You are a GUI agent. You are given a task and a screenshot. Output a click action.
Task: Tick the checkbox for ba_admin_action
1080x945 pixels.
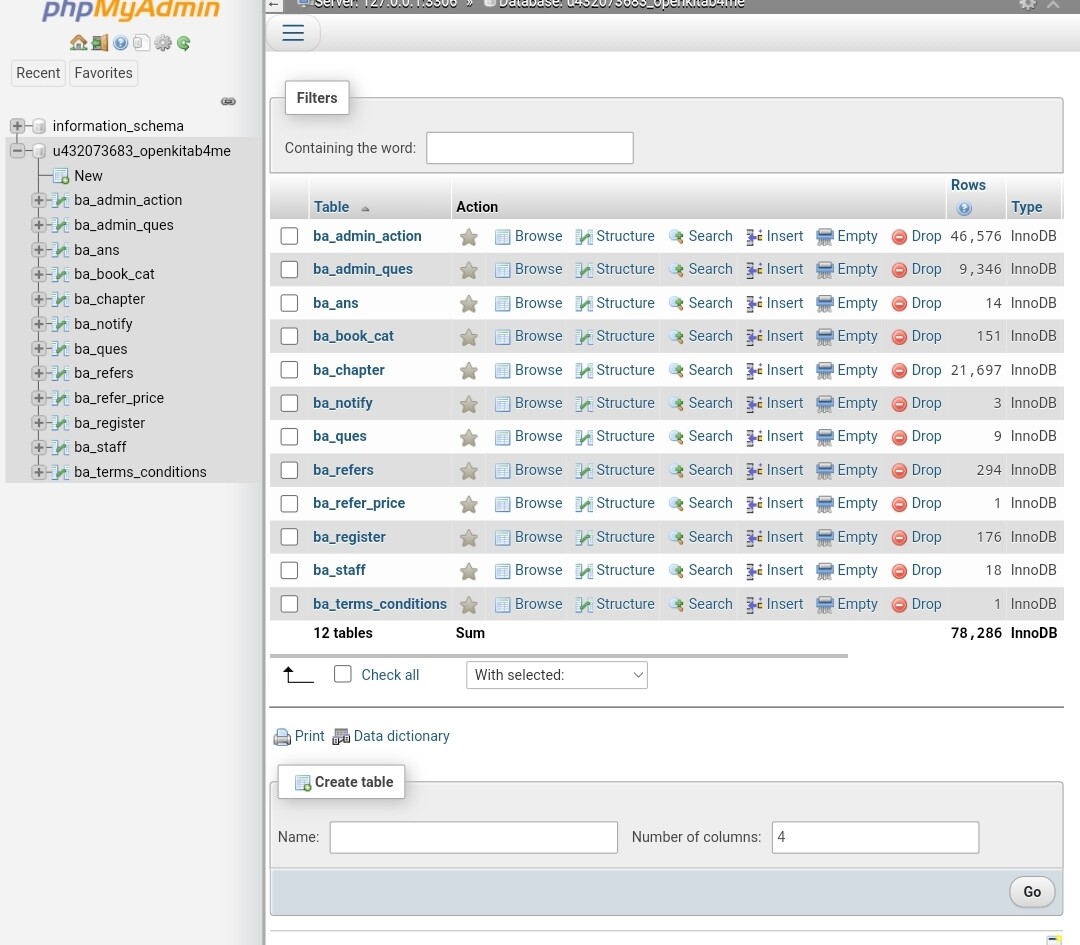(x=289, y=236)
